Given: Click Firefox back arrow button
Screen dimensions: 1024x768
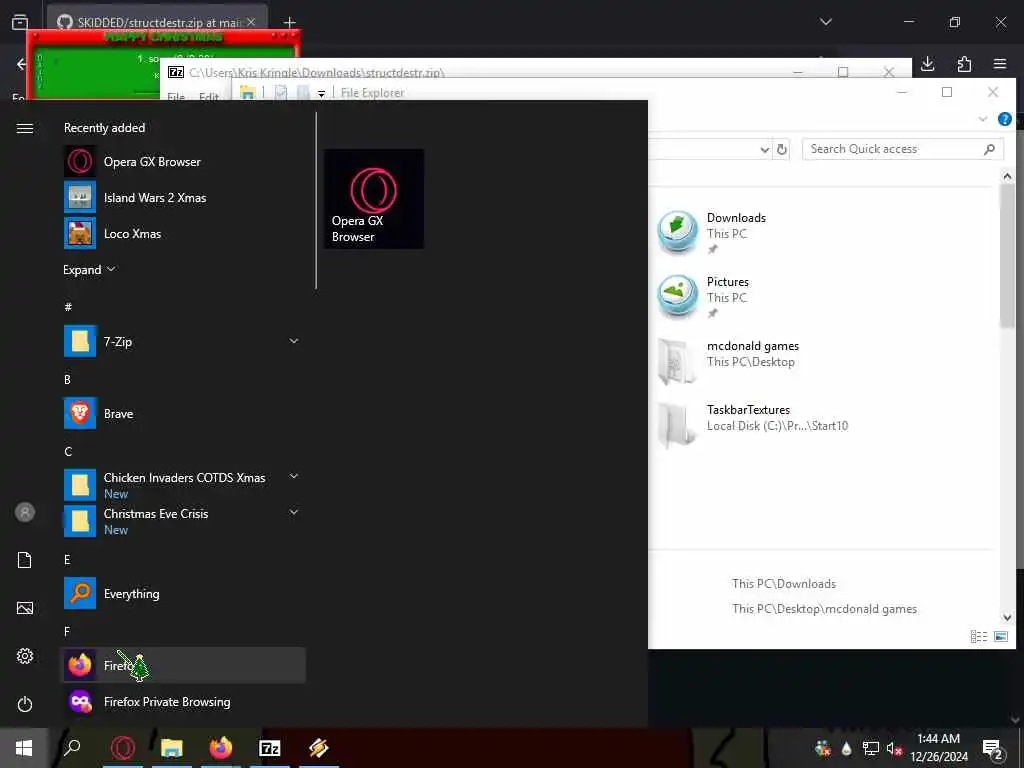Looking at the screenshot, I should pos(22,63).
